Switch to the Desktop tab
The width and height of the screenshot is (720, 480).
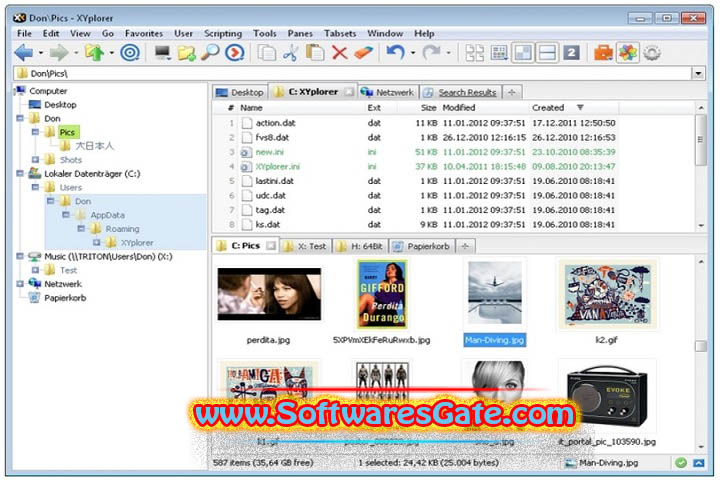point(240,92)
